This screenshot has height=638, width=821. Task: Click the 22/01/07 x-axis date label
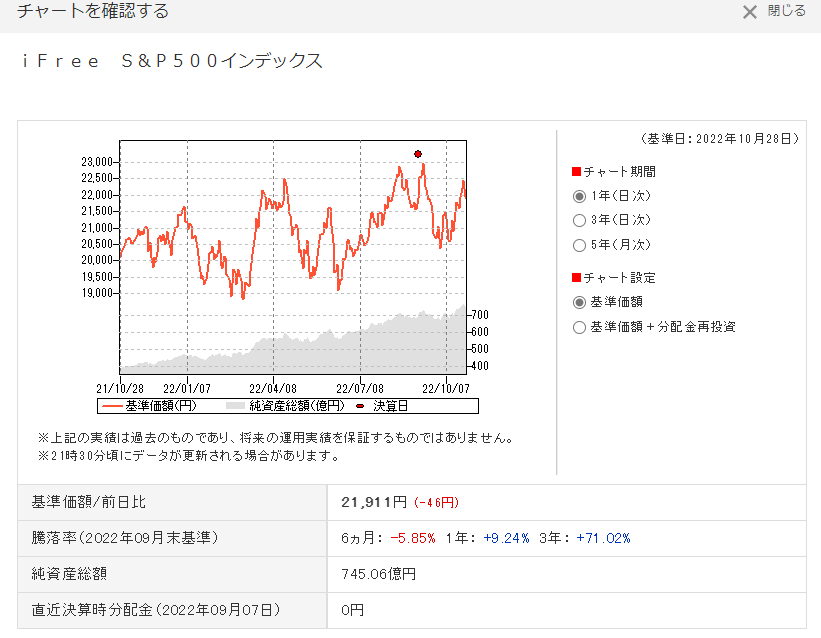187,389
